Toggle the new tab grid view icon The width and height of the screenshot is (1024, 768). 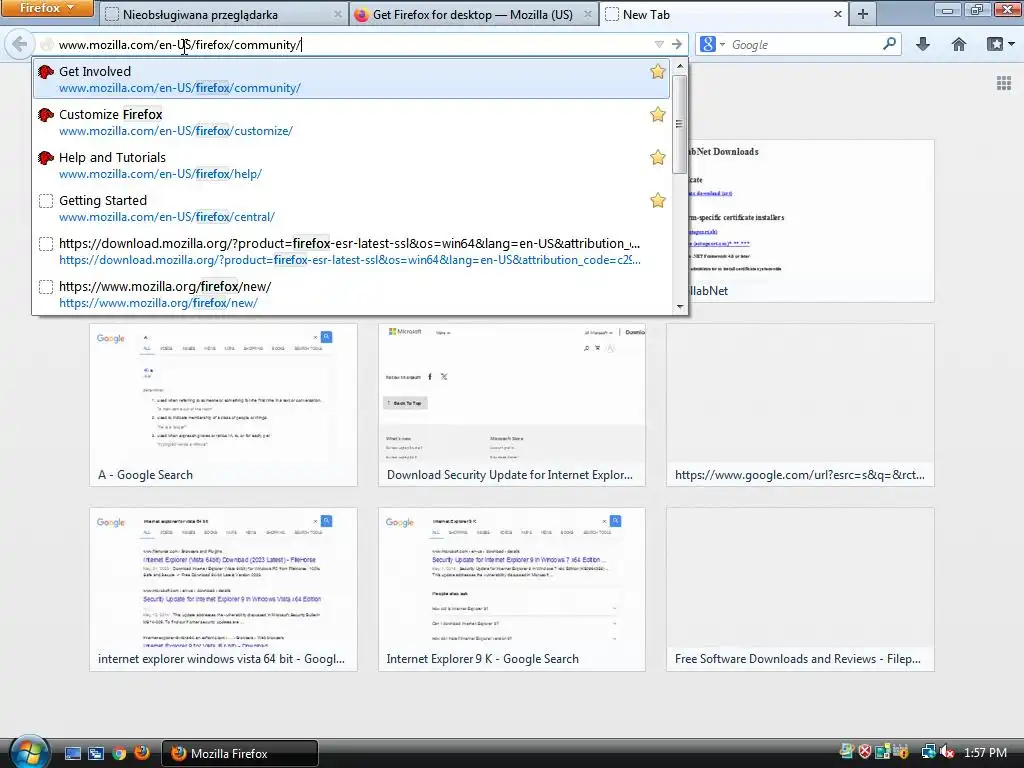(x=1004, y=83)
